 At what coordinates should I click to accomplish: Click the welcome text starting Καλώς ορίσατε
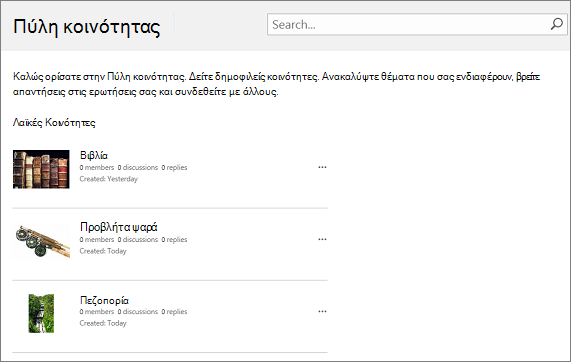coord(276,84)
